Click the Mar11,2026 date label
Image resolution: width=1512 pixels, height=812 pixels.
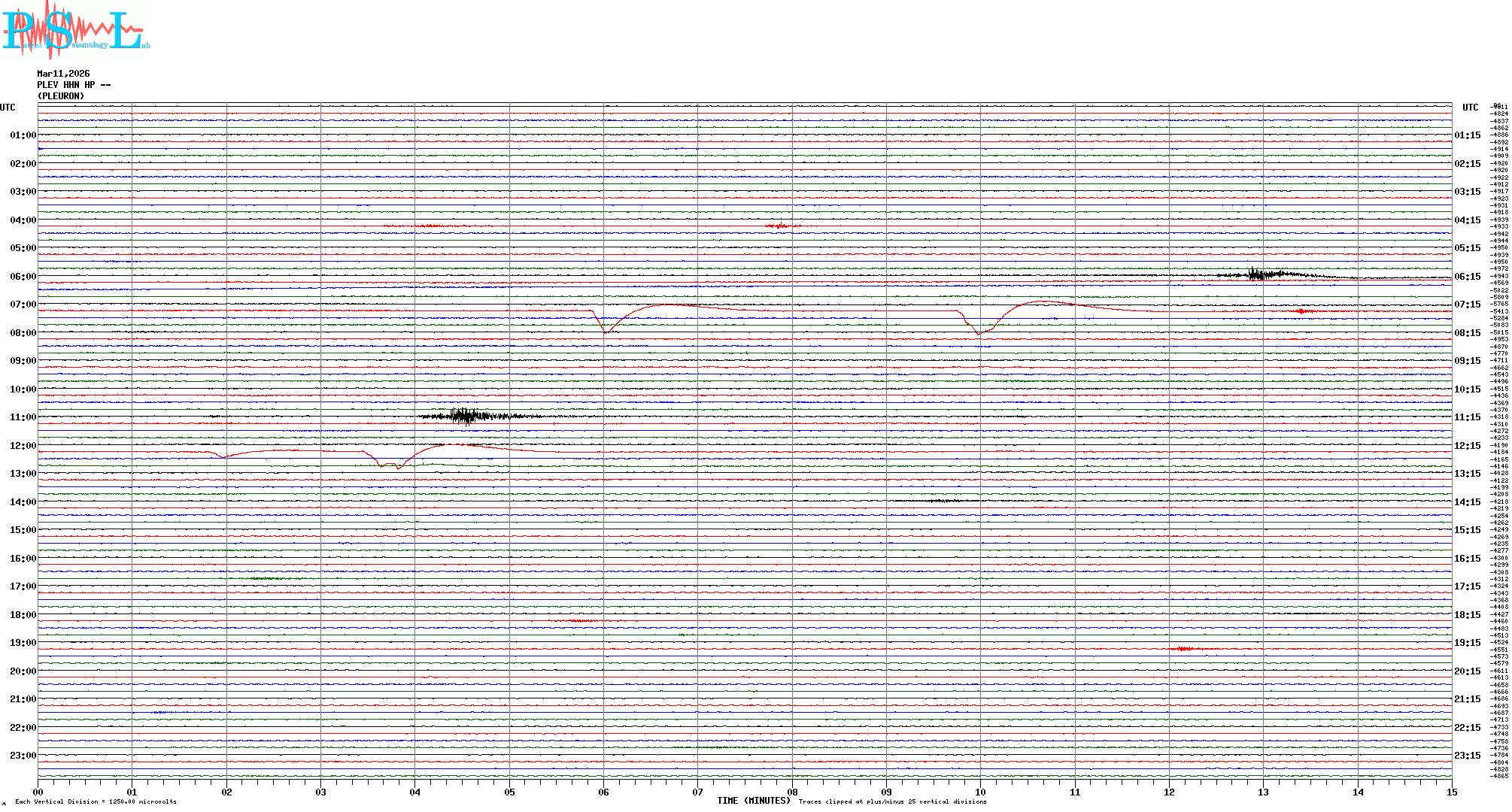pos(63,74)
